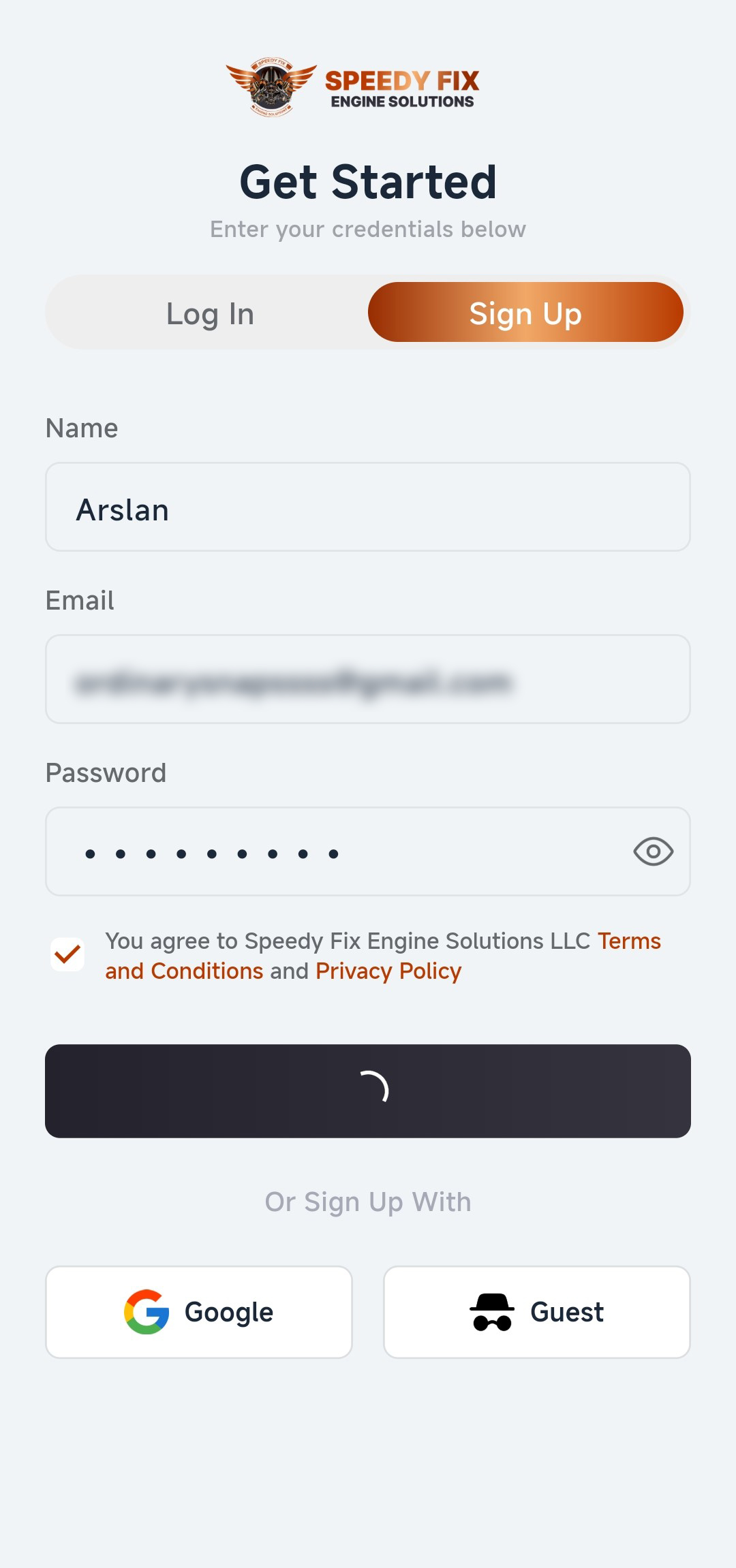Uncheck the terms agreement checkbox

(x=67, y=955)
